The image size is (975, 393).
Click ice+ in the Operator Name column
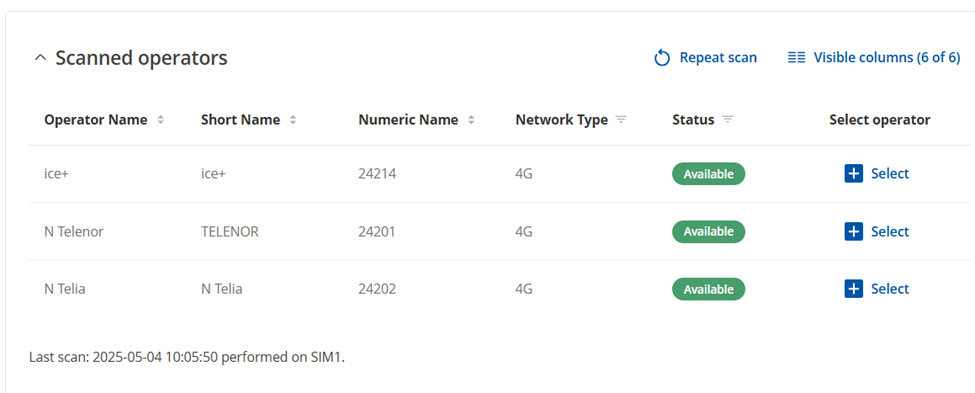(x=57, y=174)
